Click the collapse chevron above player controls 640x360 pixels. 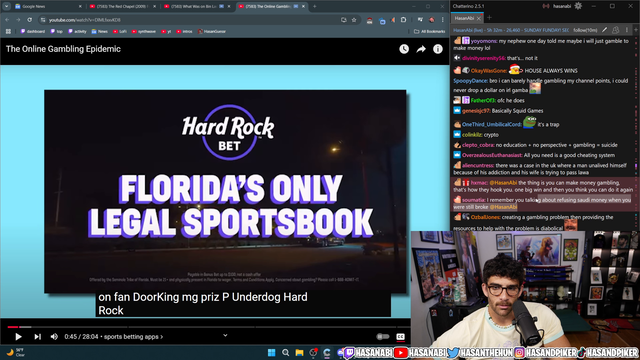click(225, 336)
